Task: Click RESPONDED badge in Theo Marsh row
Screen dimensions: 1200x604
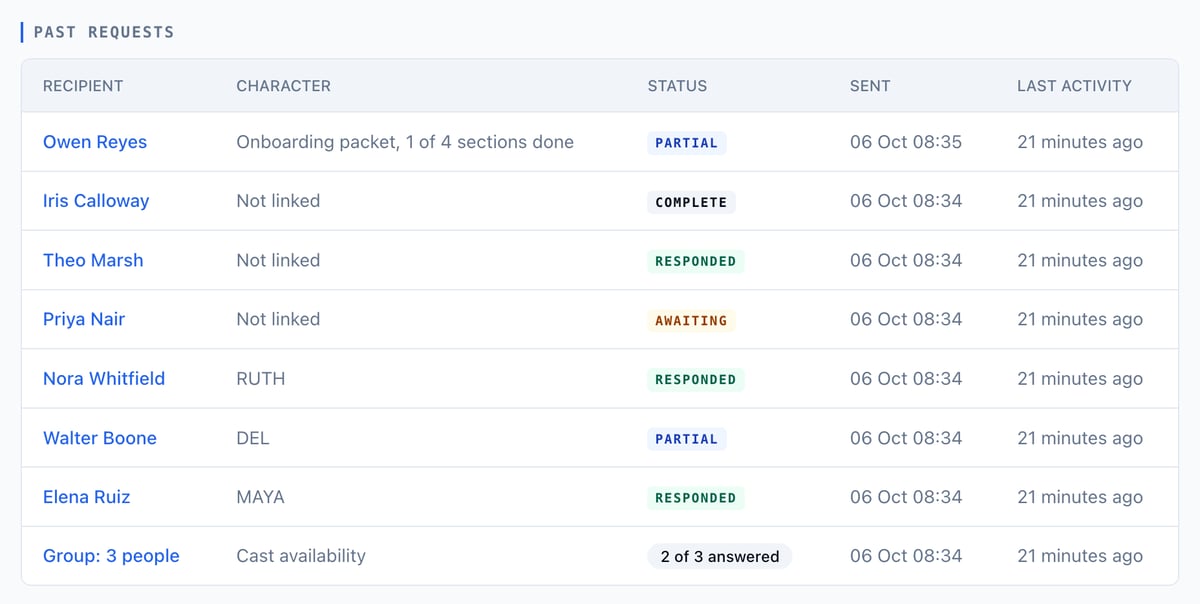Action: point(695,261)
